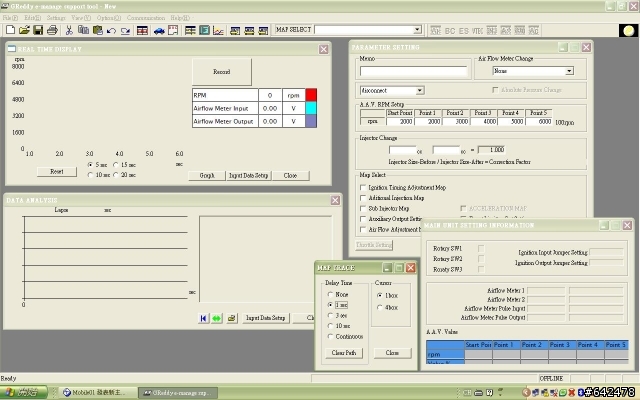
Task: Cut using the scissors icon
Action: 69,30
